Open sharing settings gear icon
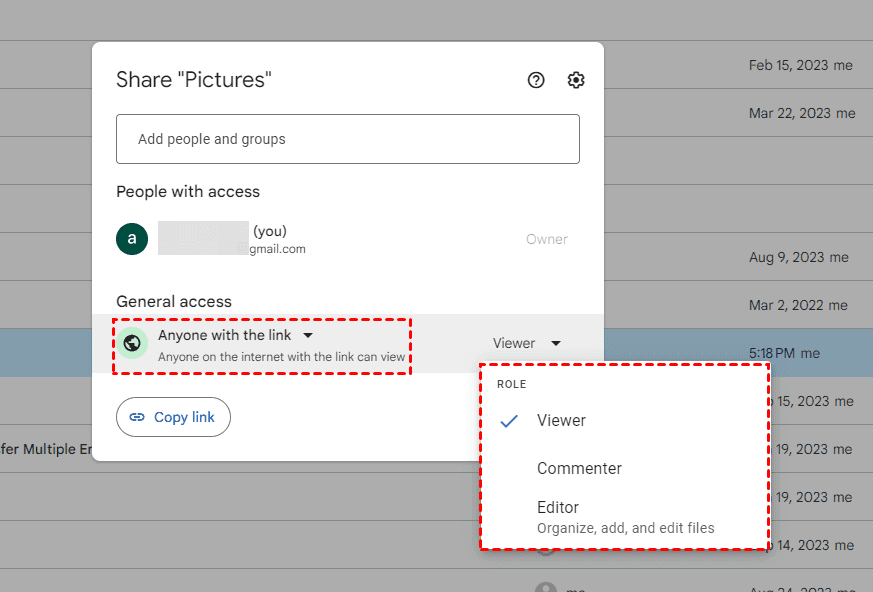873x592 pixels. point(576,80)
